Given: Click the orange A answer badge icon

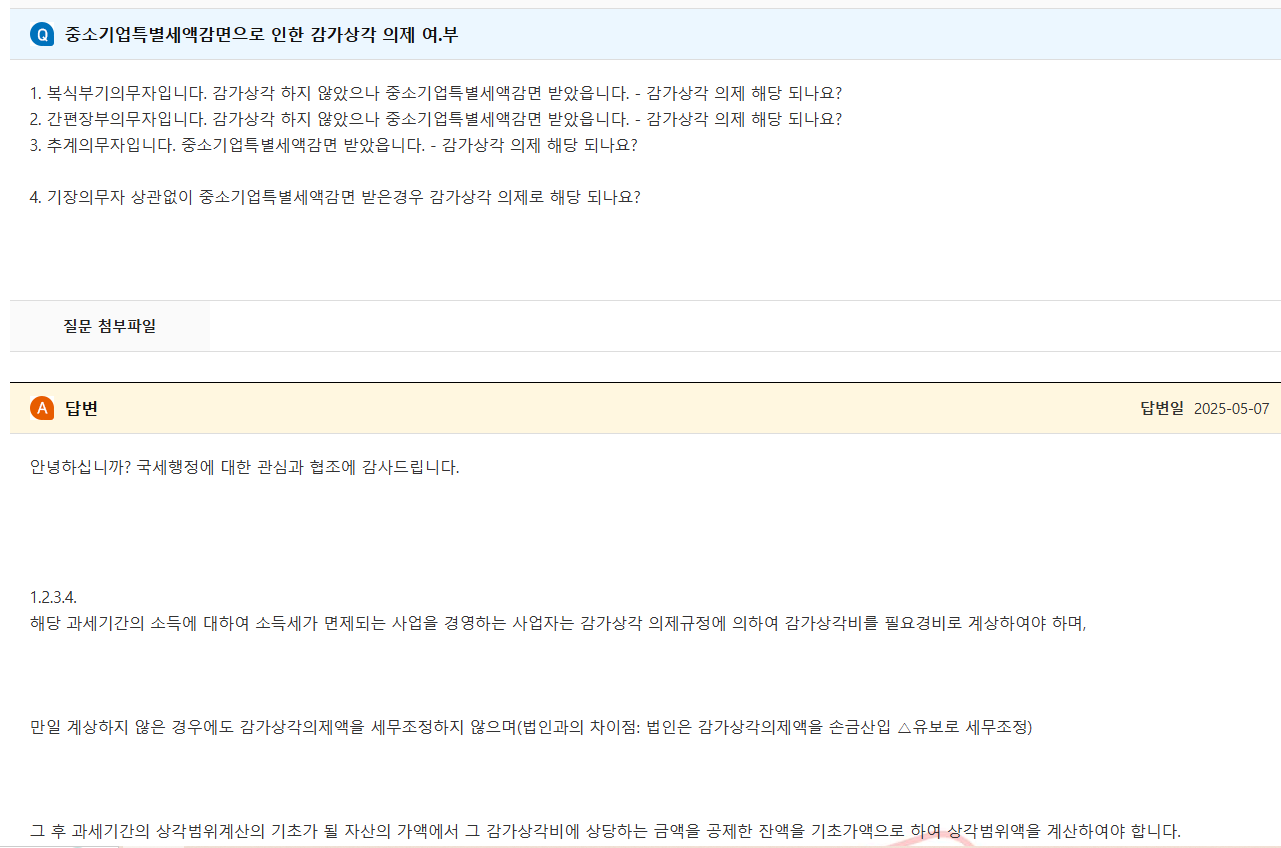Looking at the screenshot, I should coord(40,408).
